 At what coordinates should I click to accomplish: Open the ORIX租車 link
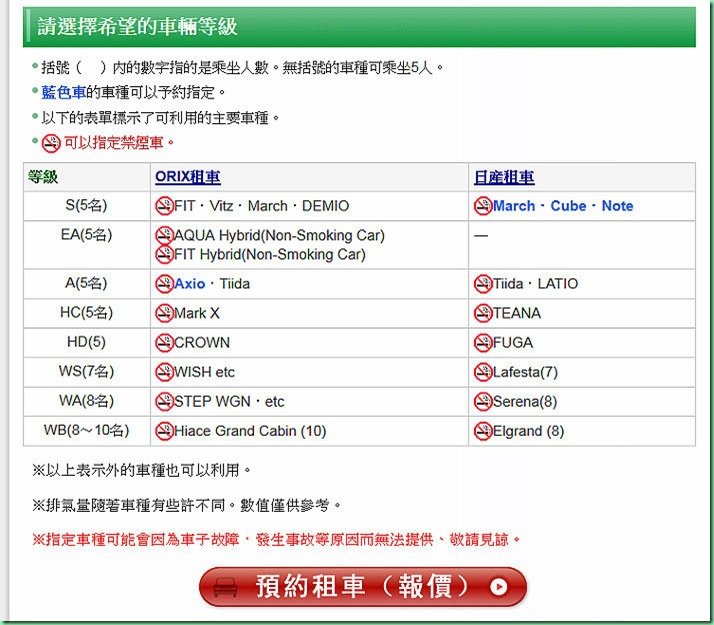pos(188,177)
